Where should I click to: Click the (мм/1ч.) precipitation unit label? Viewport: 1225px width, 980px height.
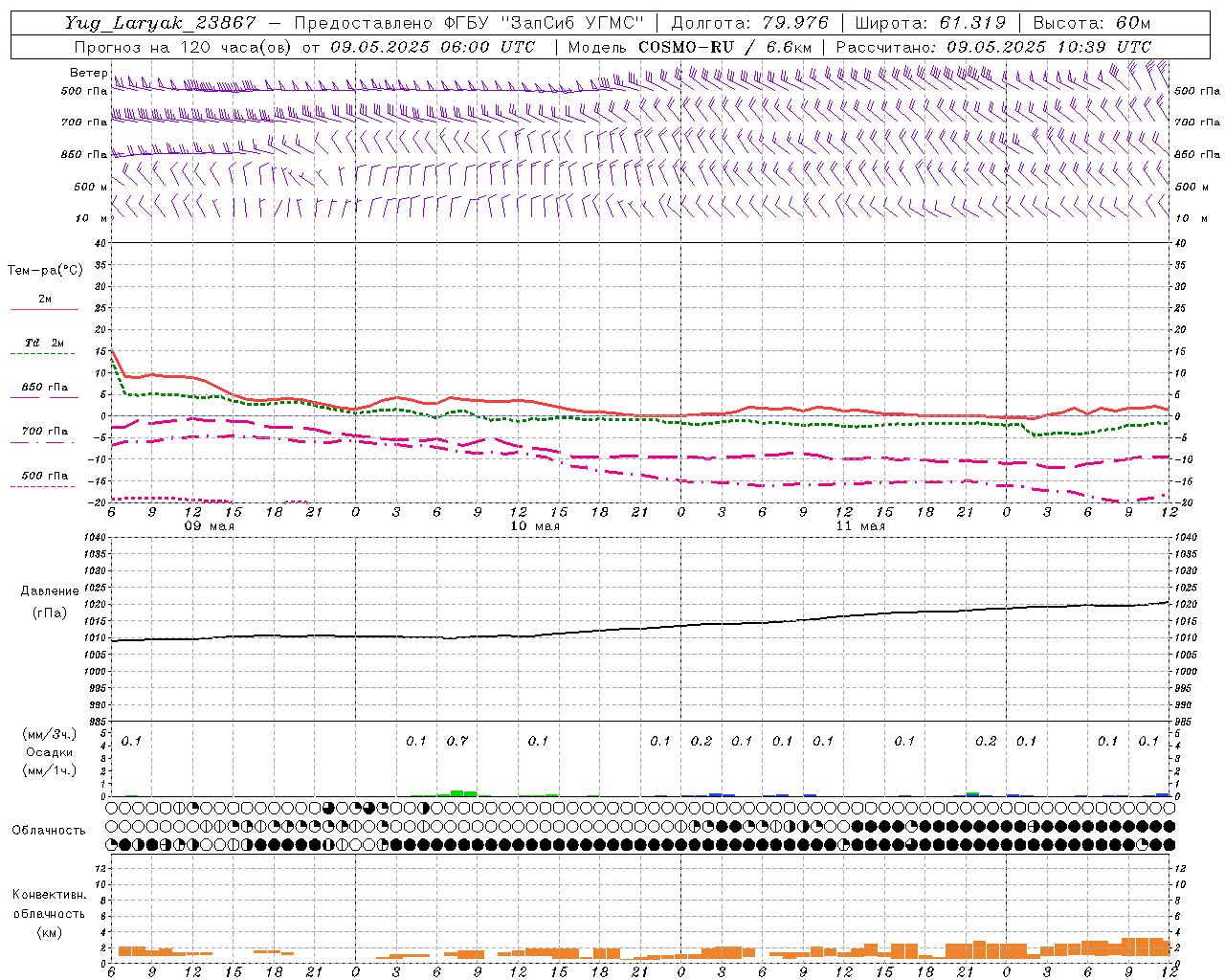50,770
